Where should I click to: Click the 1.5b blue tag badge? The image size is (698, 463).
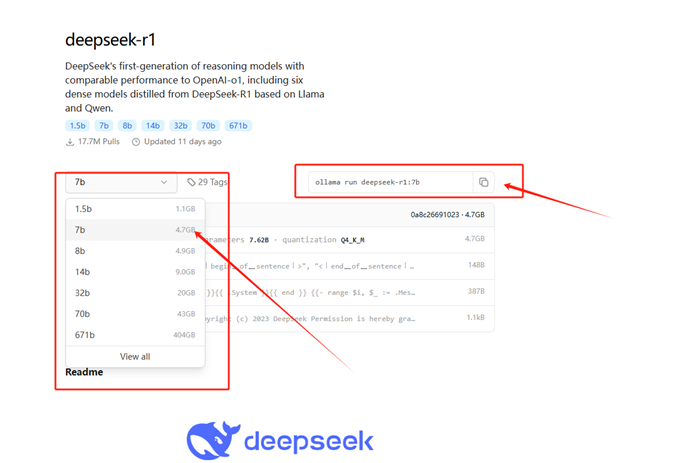[77, 126]
